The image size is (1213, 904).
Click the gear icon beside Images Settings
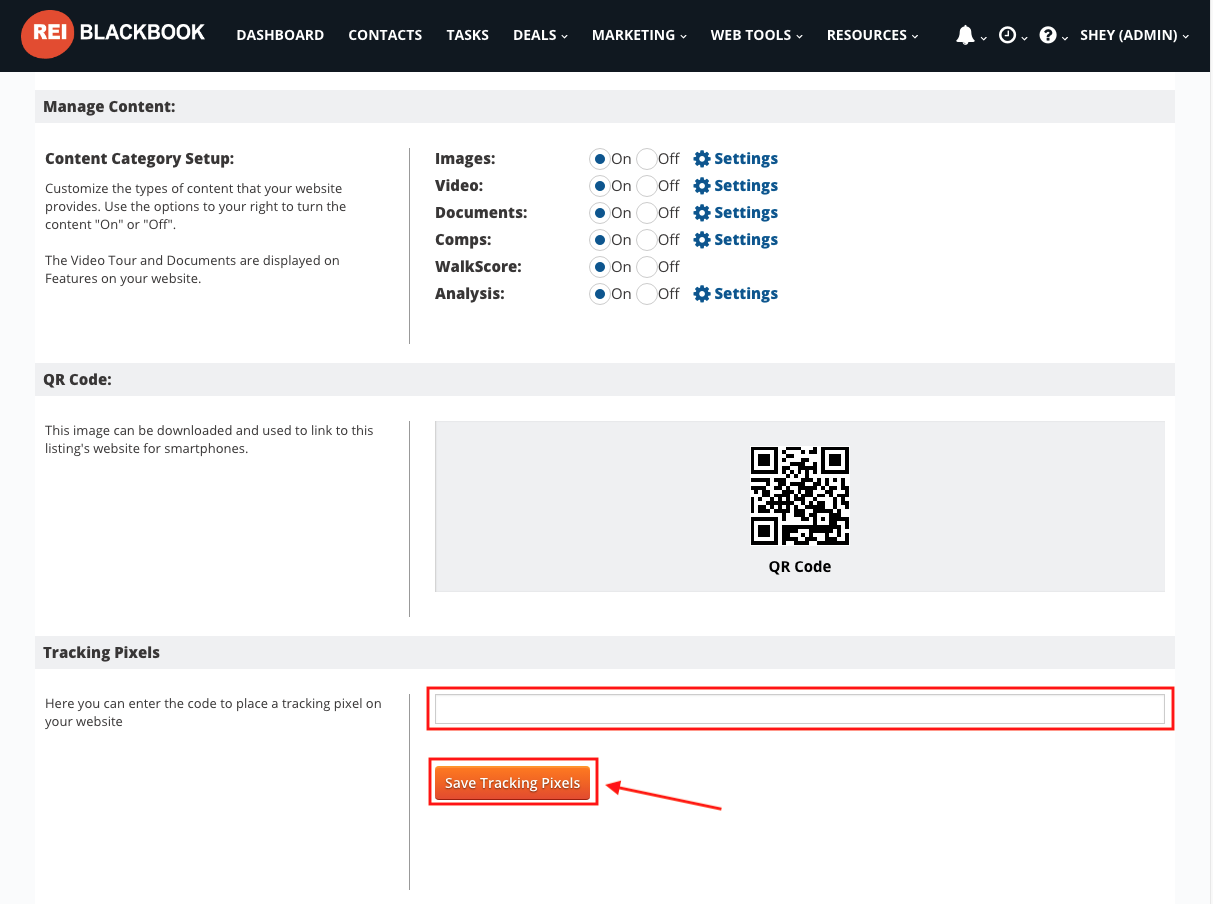(x=702, y=159)
